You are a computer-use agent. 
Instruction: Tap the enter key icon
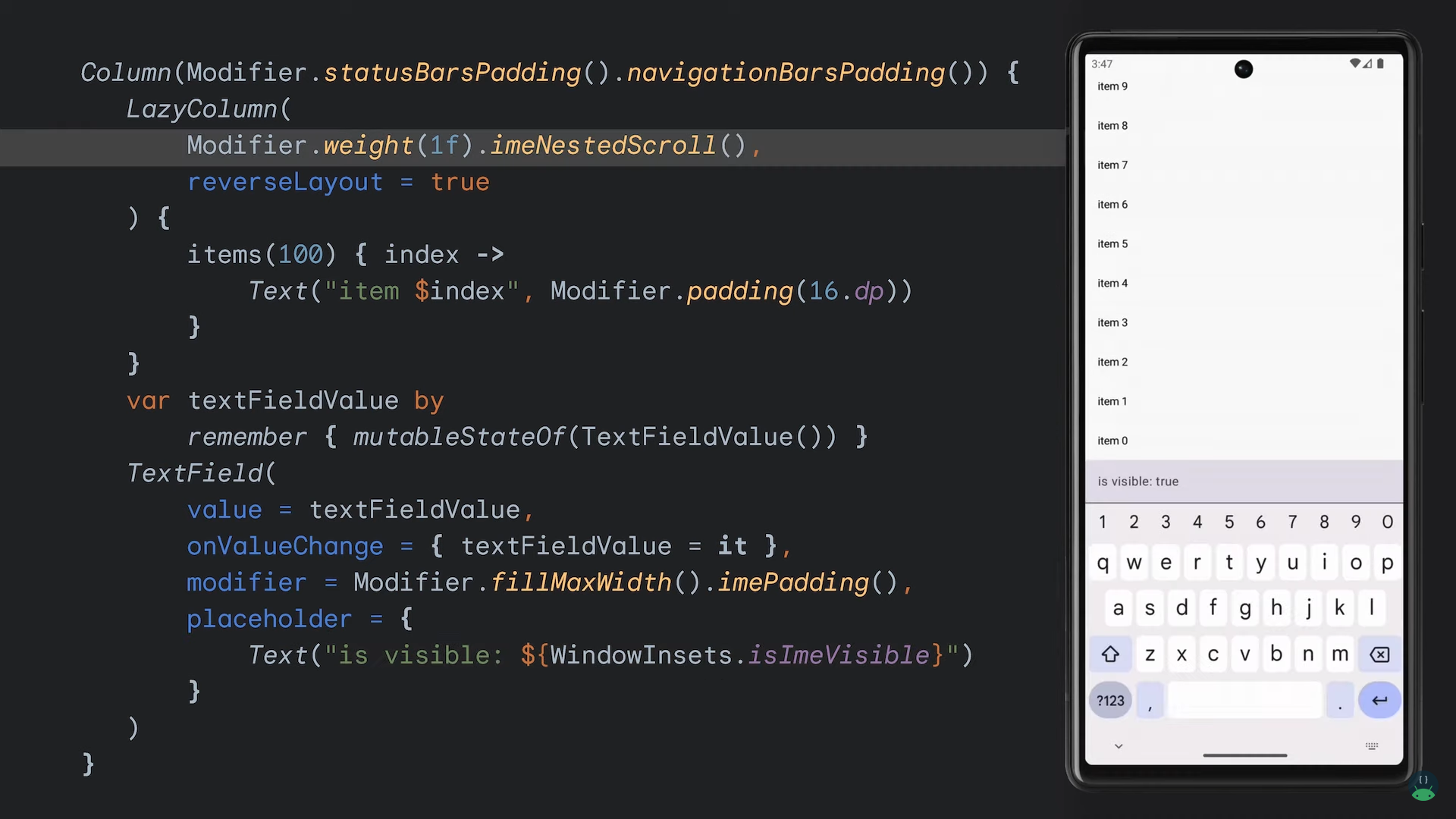point(1379,700)
